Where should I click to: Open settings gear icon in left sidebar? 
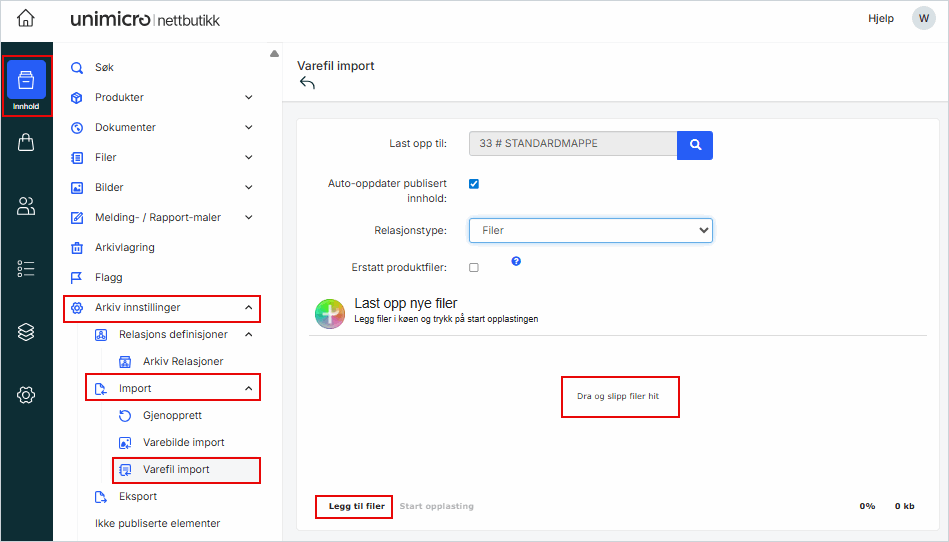click(x=26, y=395)
